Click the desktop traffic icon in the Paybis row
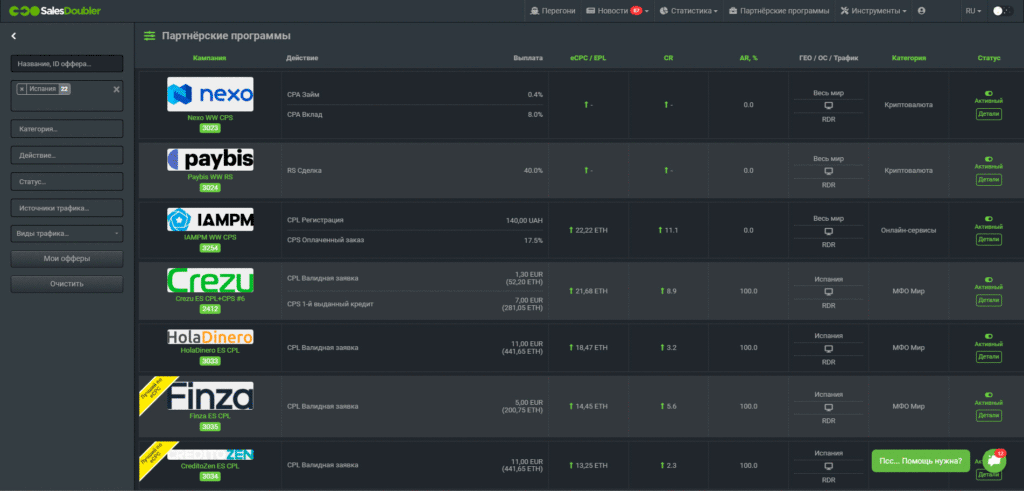 (828, 171)
